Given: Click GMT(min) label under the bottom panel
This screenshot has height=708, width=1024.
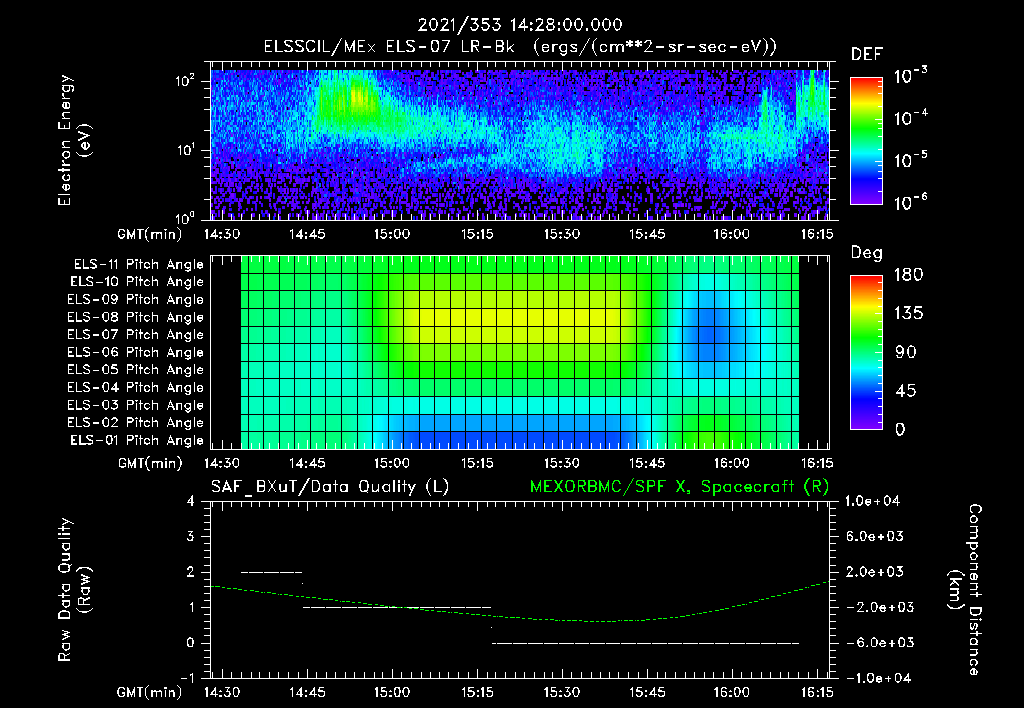Looking at the screenshot, I should (150, 692).
